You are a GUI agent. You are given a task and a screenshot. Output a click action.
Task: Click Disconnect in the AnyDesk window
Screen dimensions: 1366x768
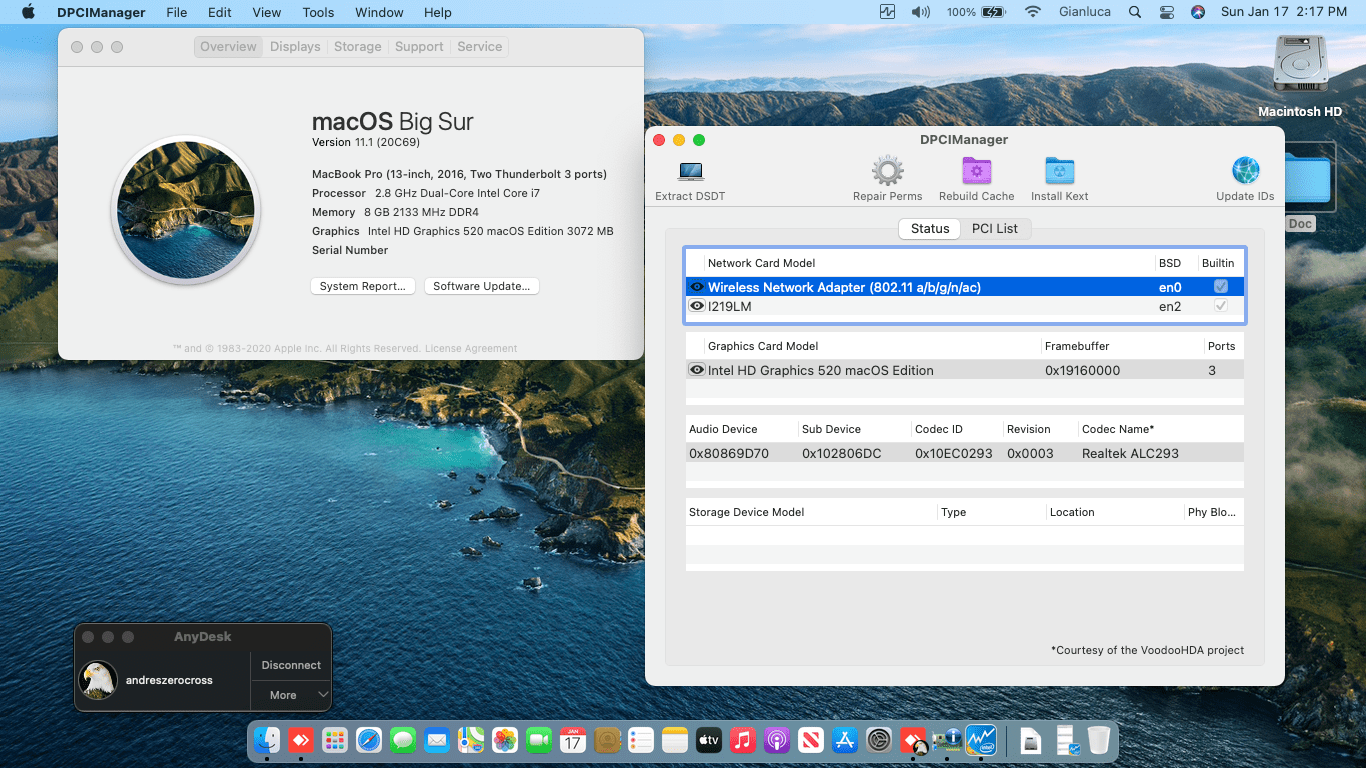[x=291, y=665]
